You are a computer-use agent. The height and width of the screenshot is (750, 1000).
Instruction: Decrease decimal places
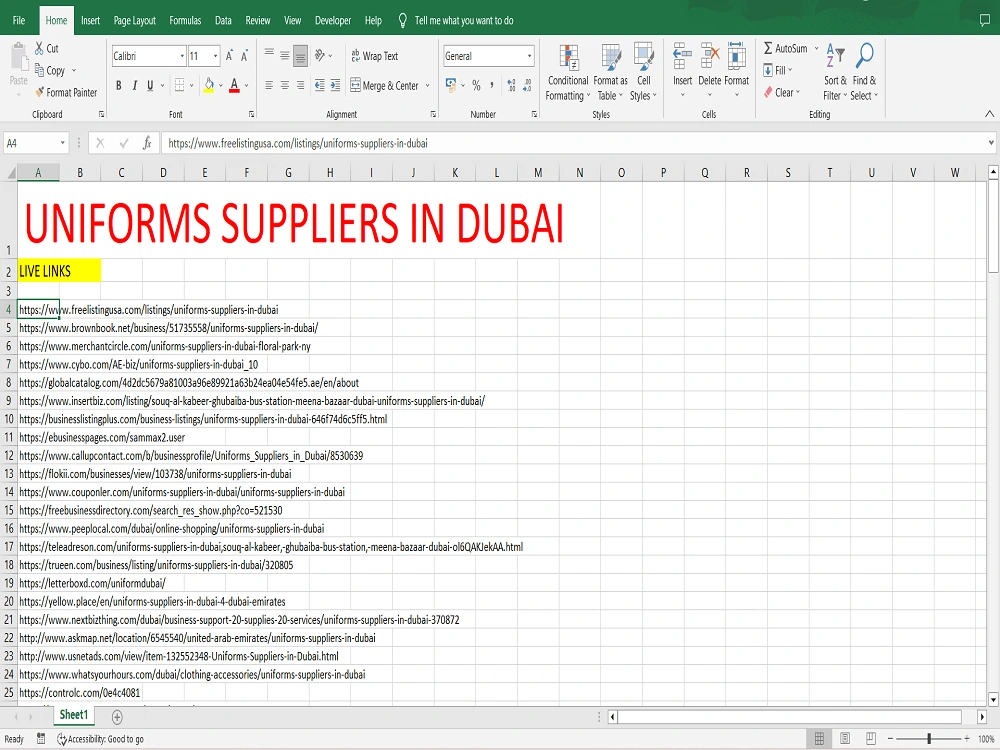(527, 85)
